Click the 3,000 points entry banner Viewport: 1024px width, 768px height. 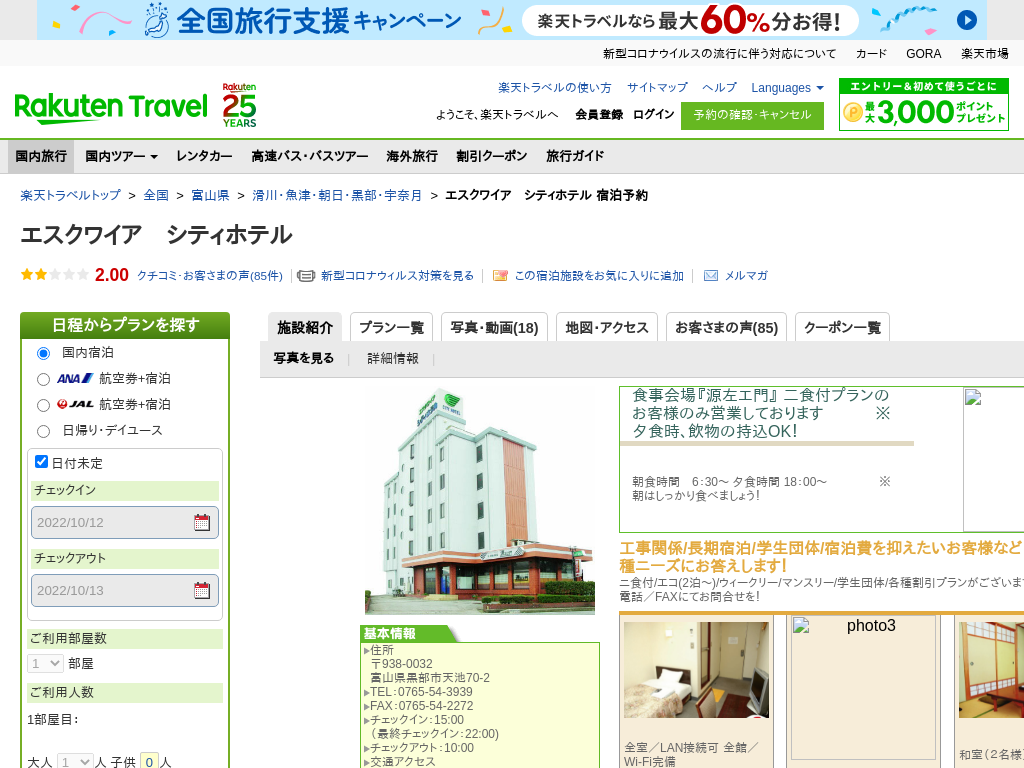[x=923, y=105]
